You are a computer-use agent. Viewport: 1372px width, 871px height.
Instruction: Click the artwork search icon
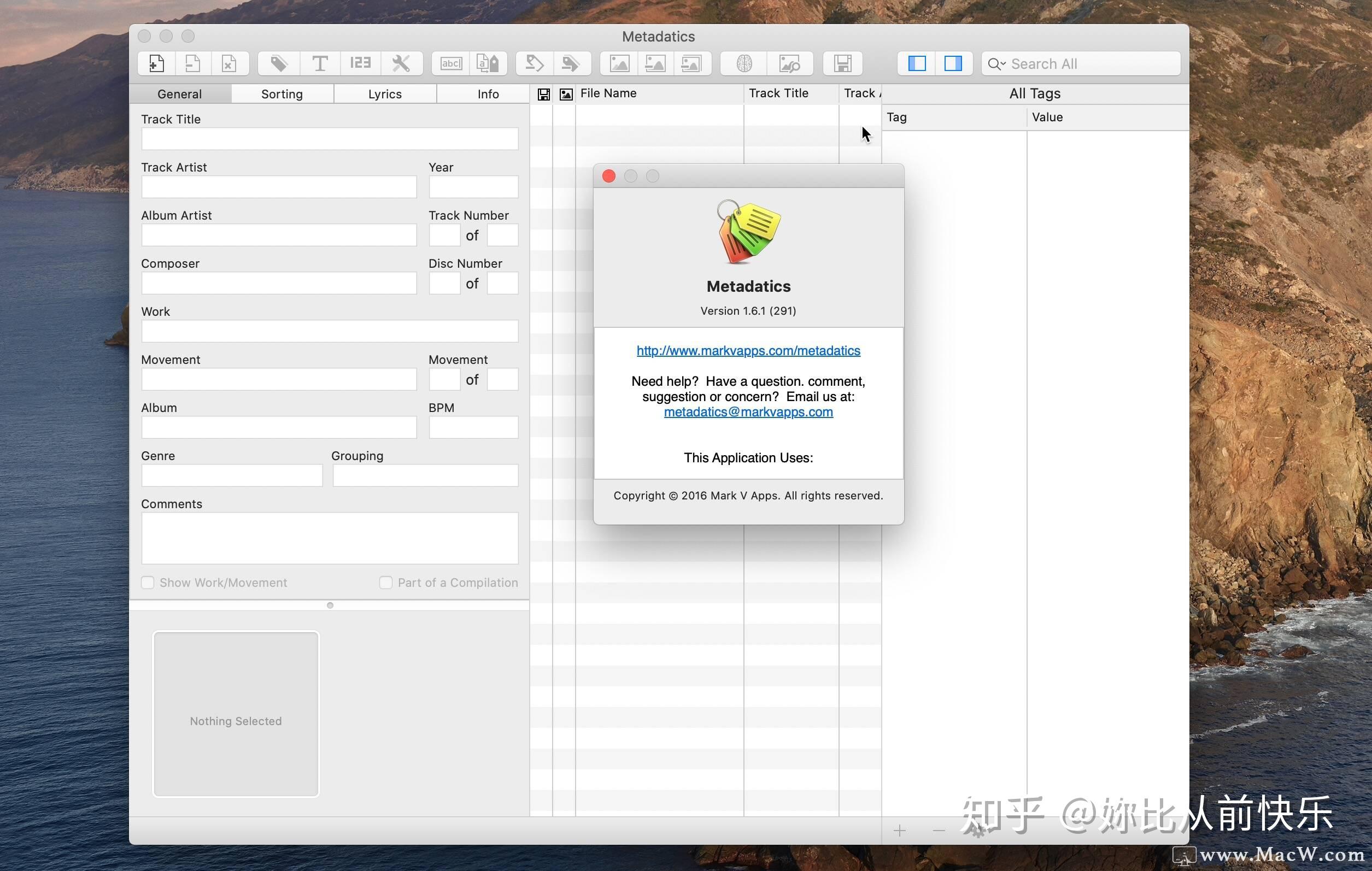click(789, 63)
